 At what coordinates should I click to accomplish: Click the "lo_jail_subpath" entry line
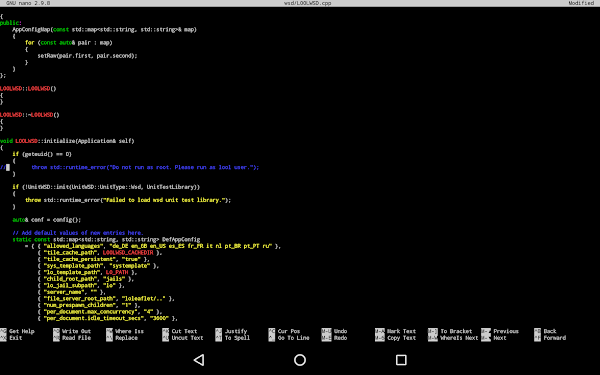point(81,285)
